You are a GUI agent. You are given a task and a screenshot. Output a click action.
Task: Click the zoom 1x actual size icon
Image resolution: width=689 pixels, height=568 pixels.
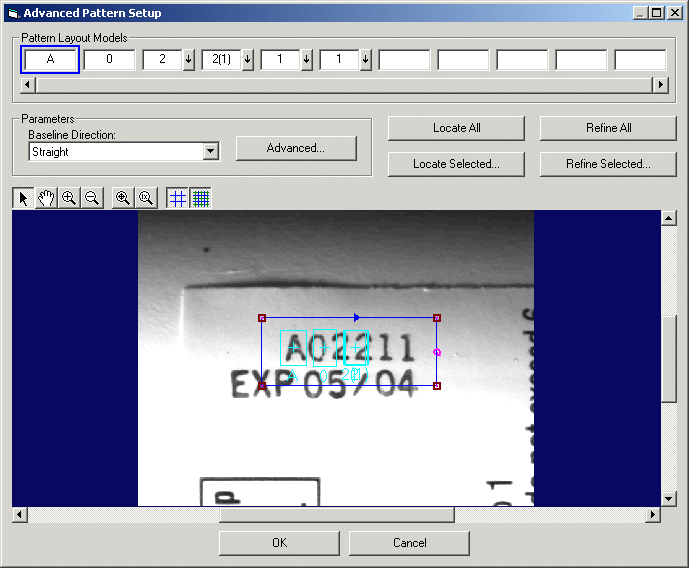click(146, 198)
